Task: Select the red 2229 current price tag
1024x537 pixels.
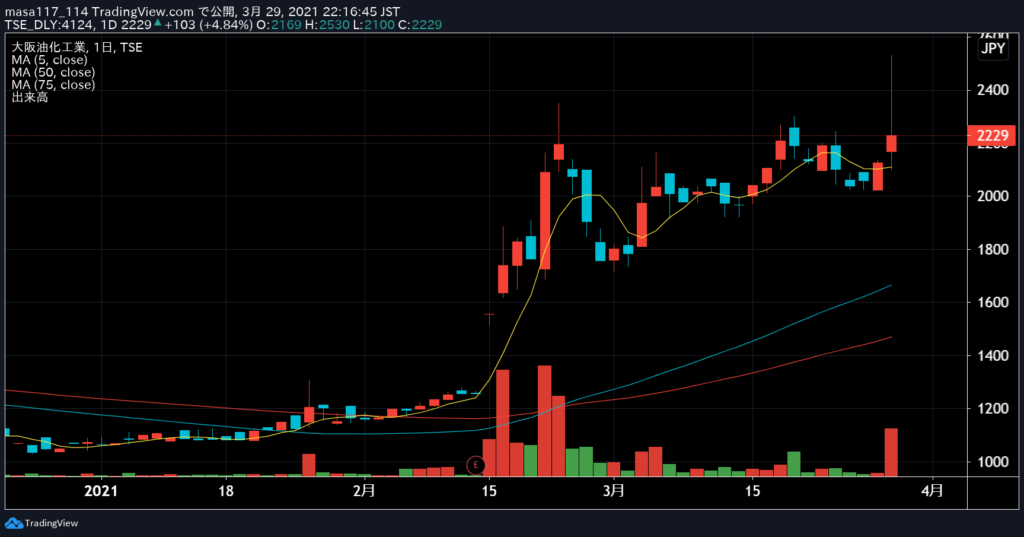Action: pos(991,135)
